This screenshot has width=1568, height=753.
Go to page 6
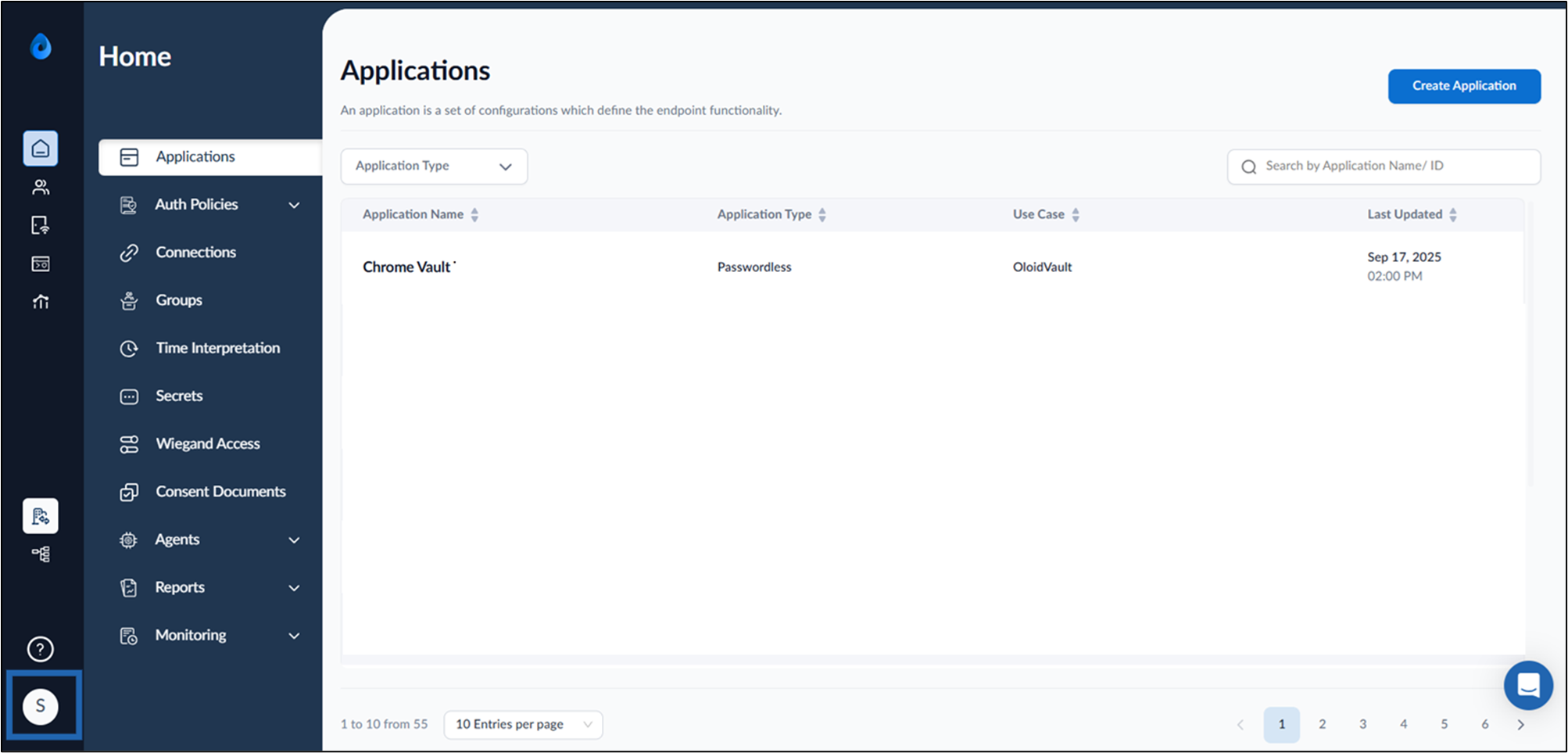click(1484, 725)
